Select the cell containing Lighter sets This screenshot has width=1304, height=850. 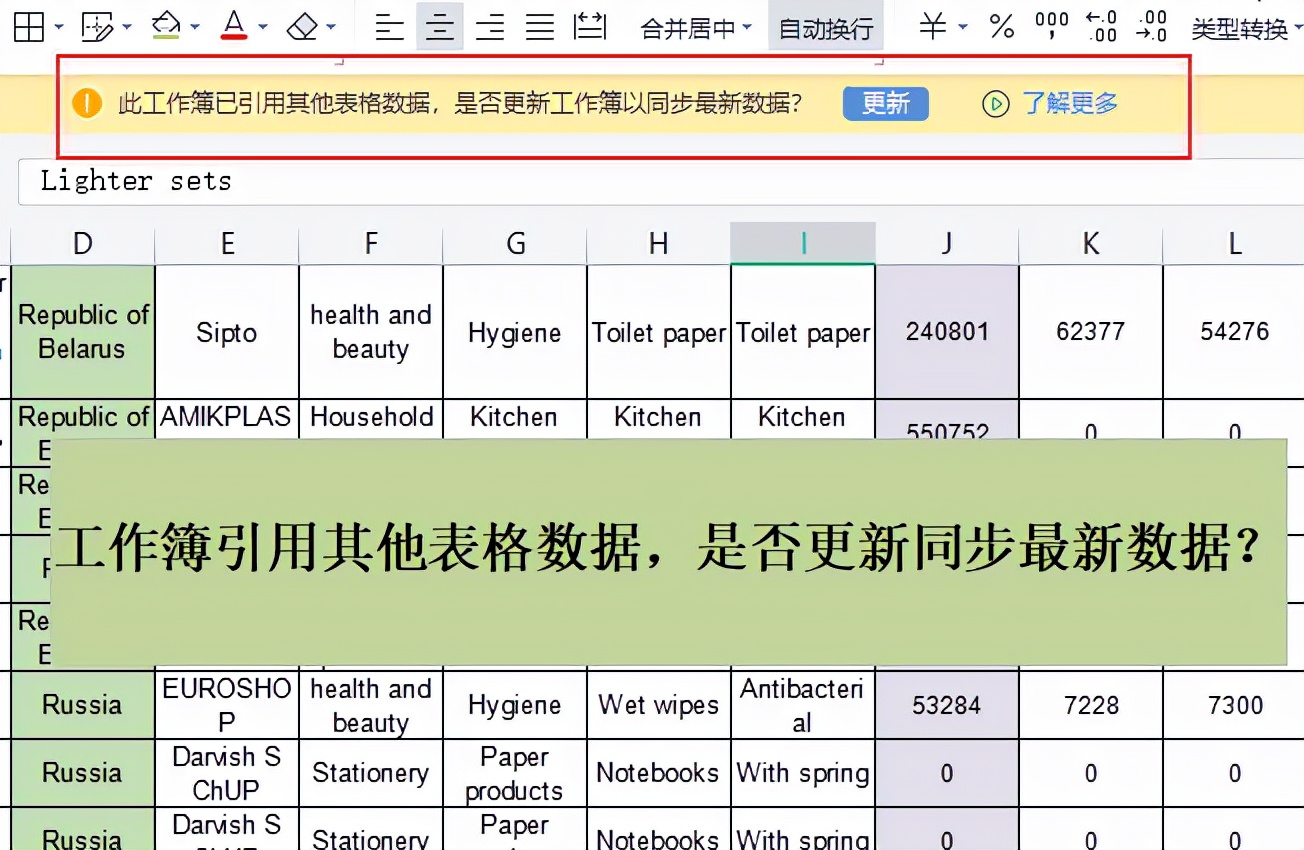click(x=135, y=181)
